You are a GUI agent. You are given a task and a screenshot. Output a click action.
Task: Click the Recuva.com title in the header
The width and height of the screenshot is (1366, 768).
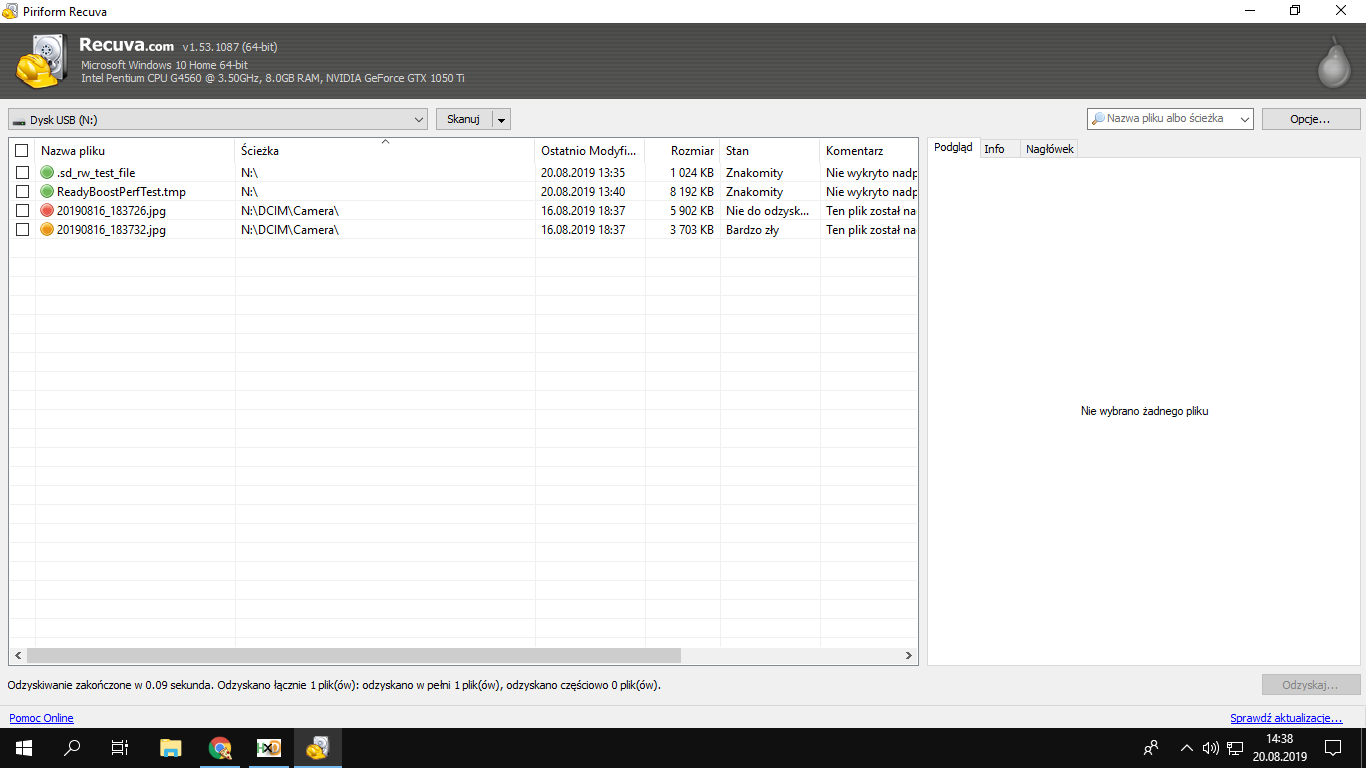tap(126, 45)
